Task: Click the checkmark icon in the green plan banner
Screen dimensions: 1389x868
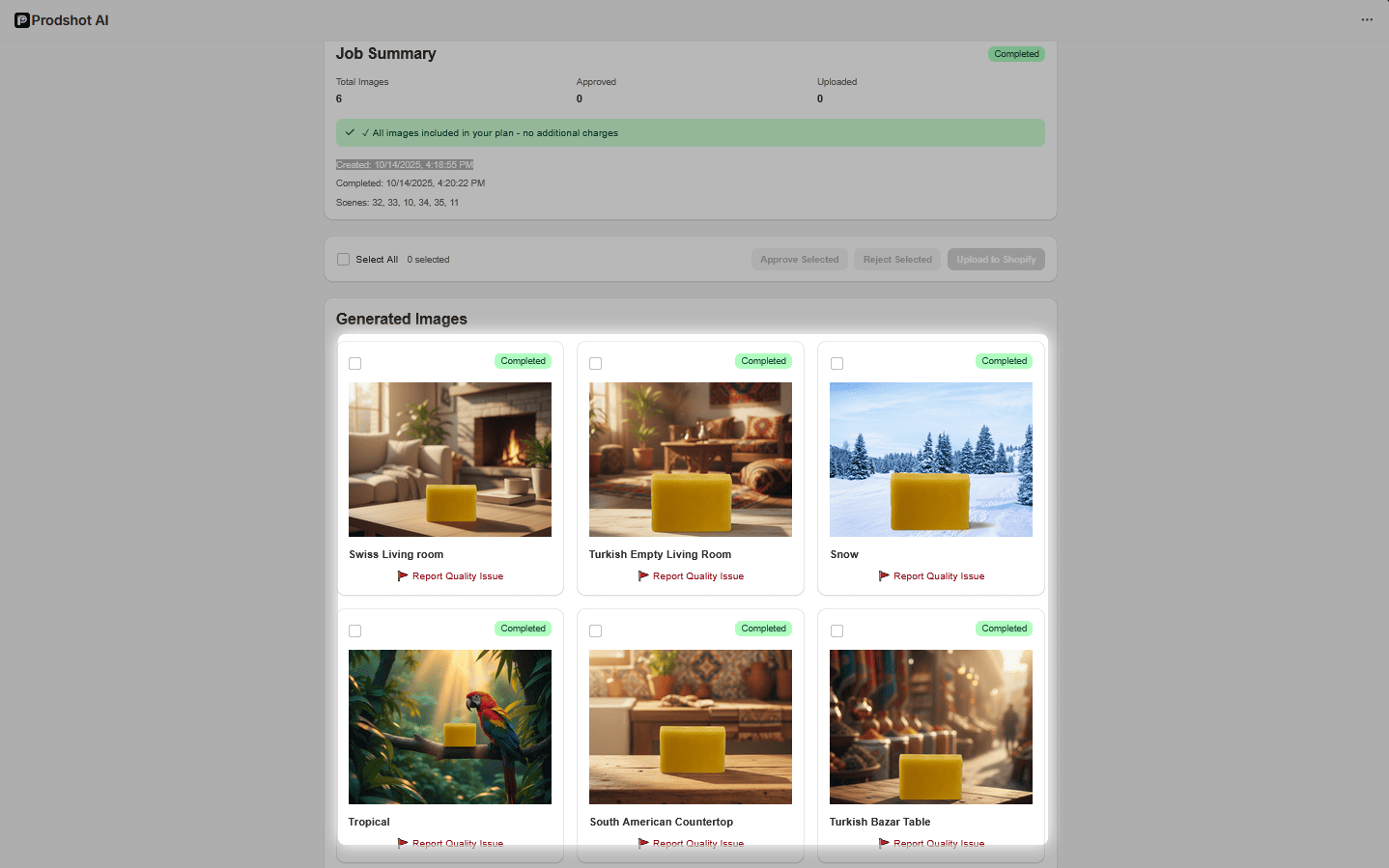Action: click(x=350, y=132)
